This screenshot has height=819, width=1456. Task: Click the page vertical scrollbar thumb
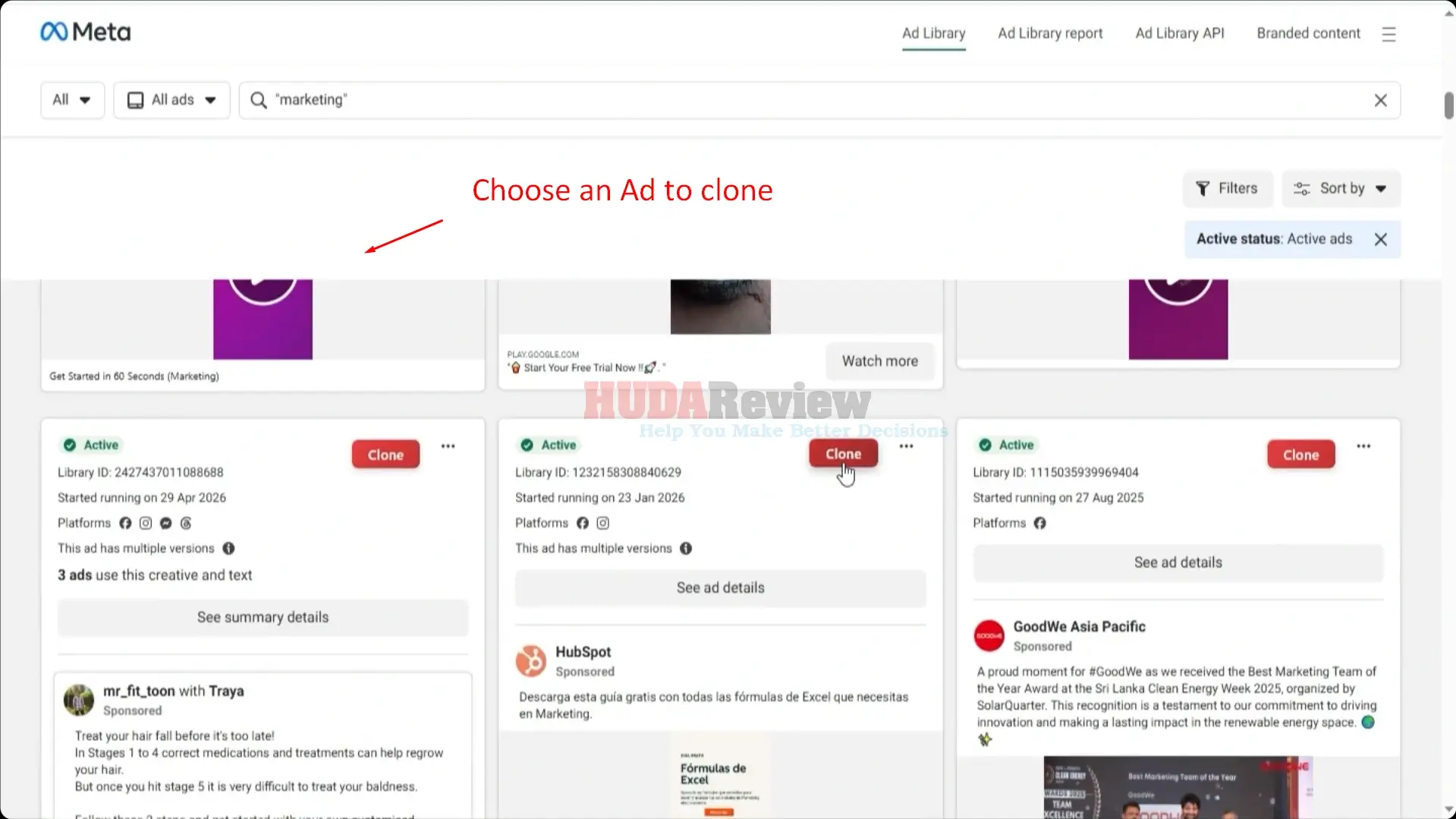1448,105
